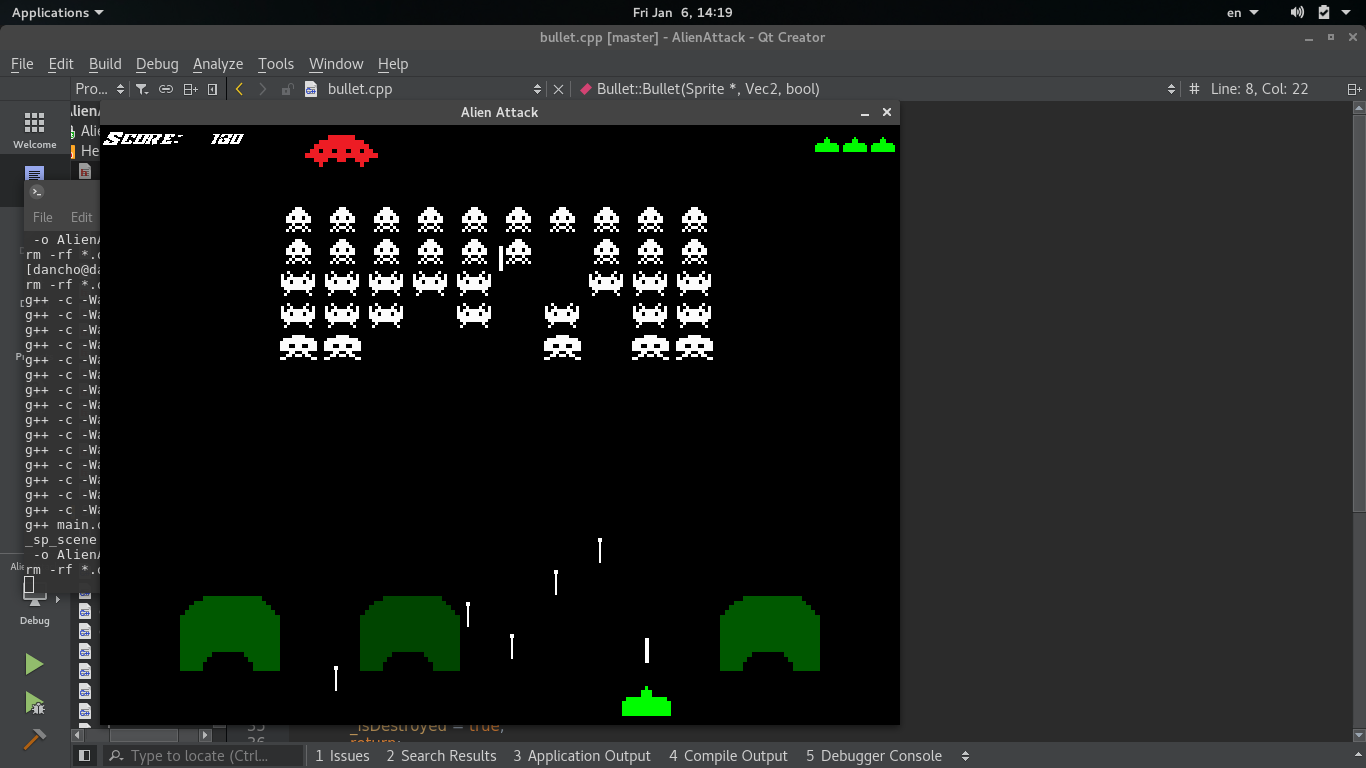Open the File menu in Qt Creator
Image resolution: width=1366 pixels, height=768 pixels.
click(x=22, y=63)
